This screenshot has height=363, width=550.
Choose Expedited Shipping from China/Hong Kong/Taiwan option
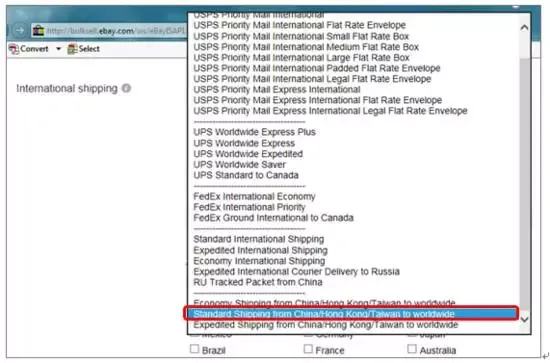326,325
